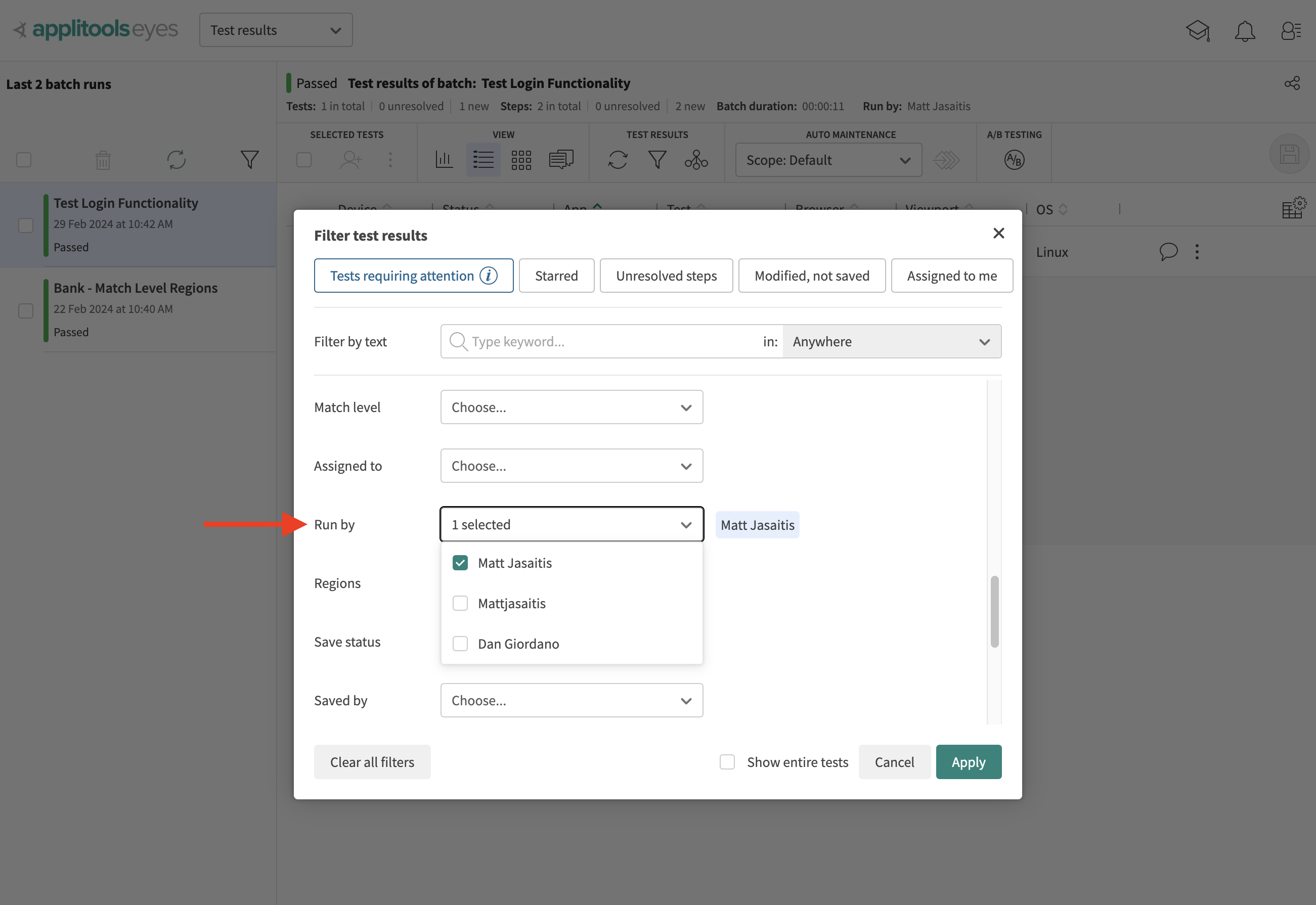Enable Show entire tests checkbox
Screen dimensions: 1316x905
point(727,761)
